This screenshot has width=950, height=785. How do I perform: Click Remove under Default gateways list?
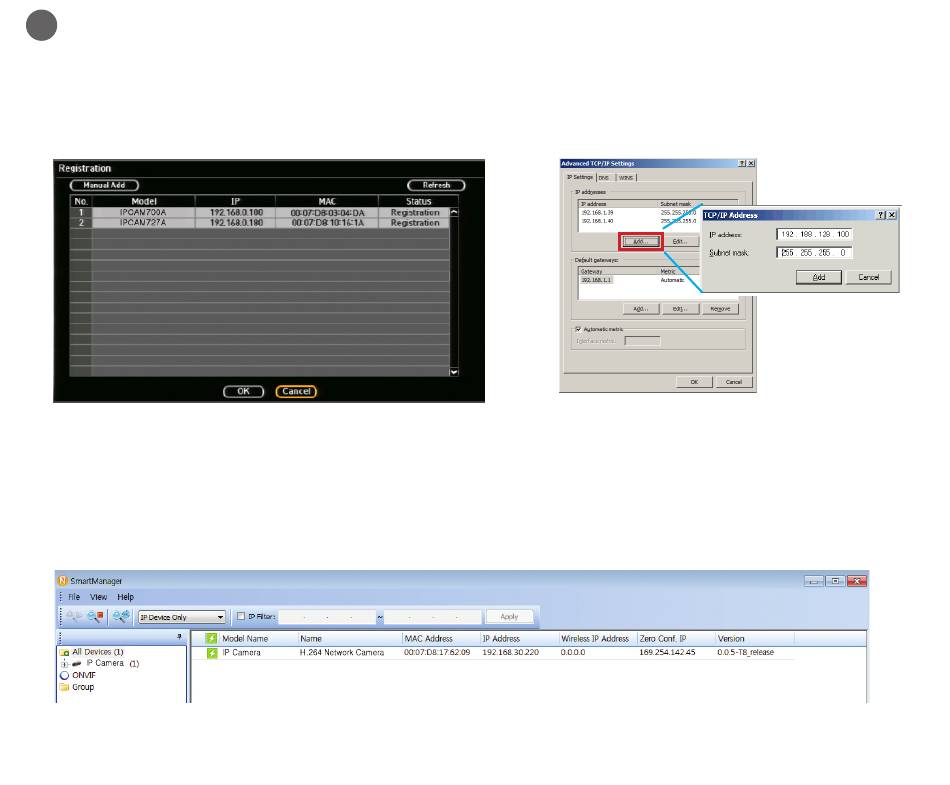[720, 309]
